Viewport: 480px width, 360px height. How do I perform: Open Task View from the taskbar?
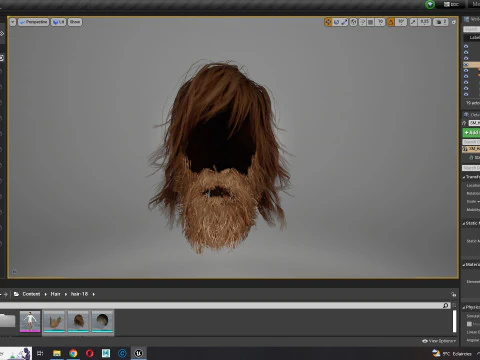coord(40,353)
